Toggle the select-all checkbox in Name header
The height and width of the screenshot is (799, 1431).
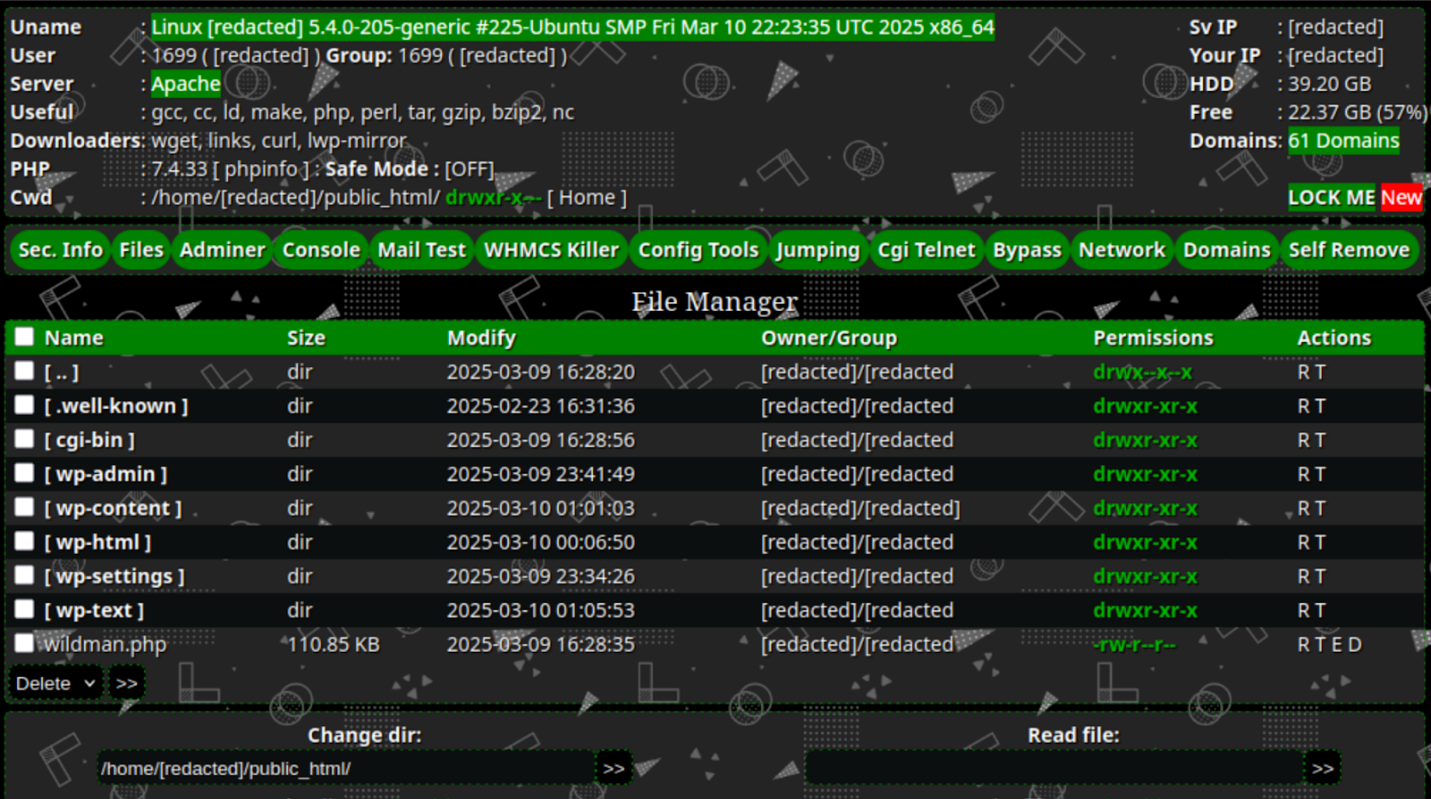coord(24,337)
